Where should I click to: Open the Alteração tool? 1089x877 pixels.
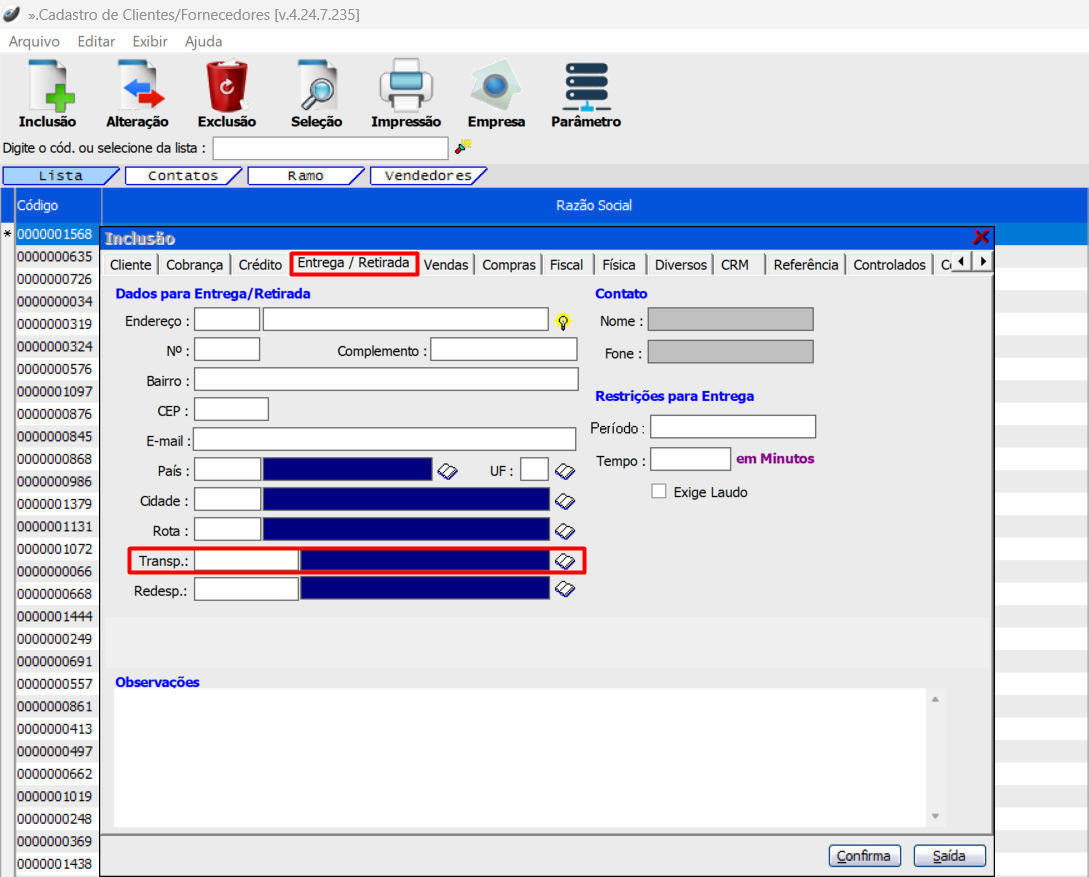[x=138, y=86]
